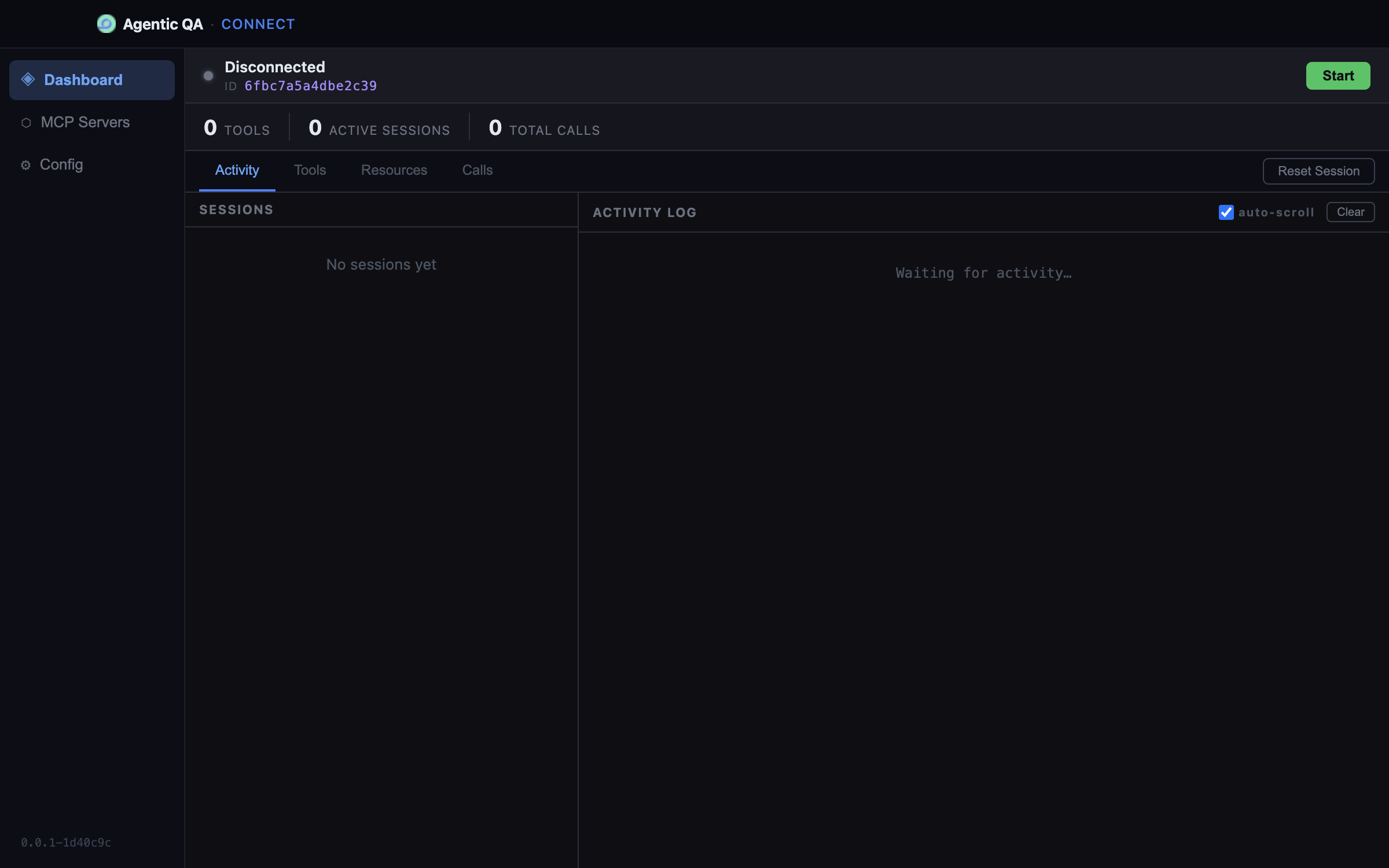Click the MCP Servers hexagon icon
The width and height of the screenshot is (1389, 868).
(x=26, y=123)
